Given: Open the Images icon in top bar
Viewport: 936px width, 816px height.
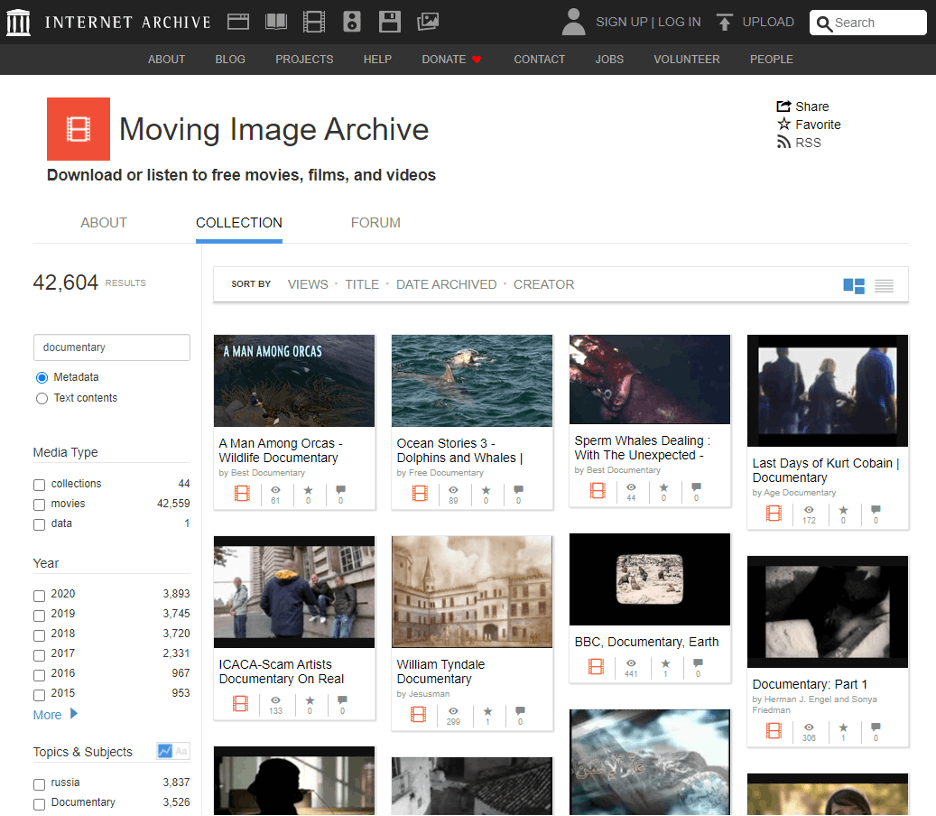Looking at the screenshot, I should [427, 22].
